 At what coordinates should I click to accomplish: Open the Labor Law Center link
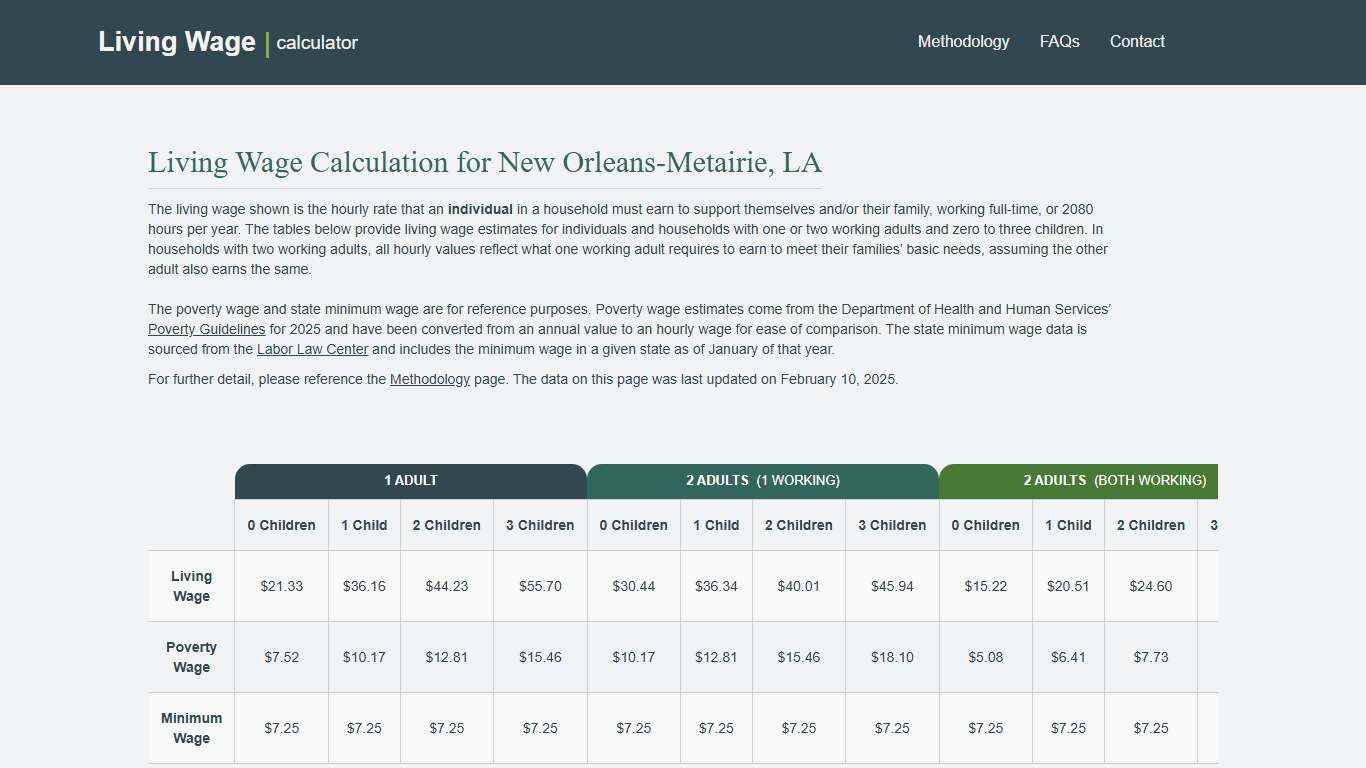pos(312,349)
